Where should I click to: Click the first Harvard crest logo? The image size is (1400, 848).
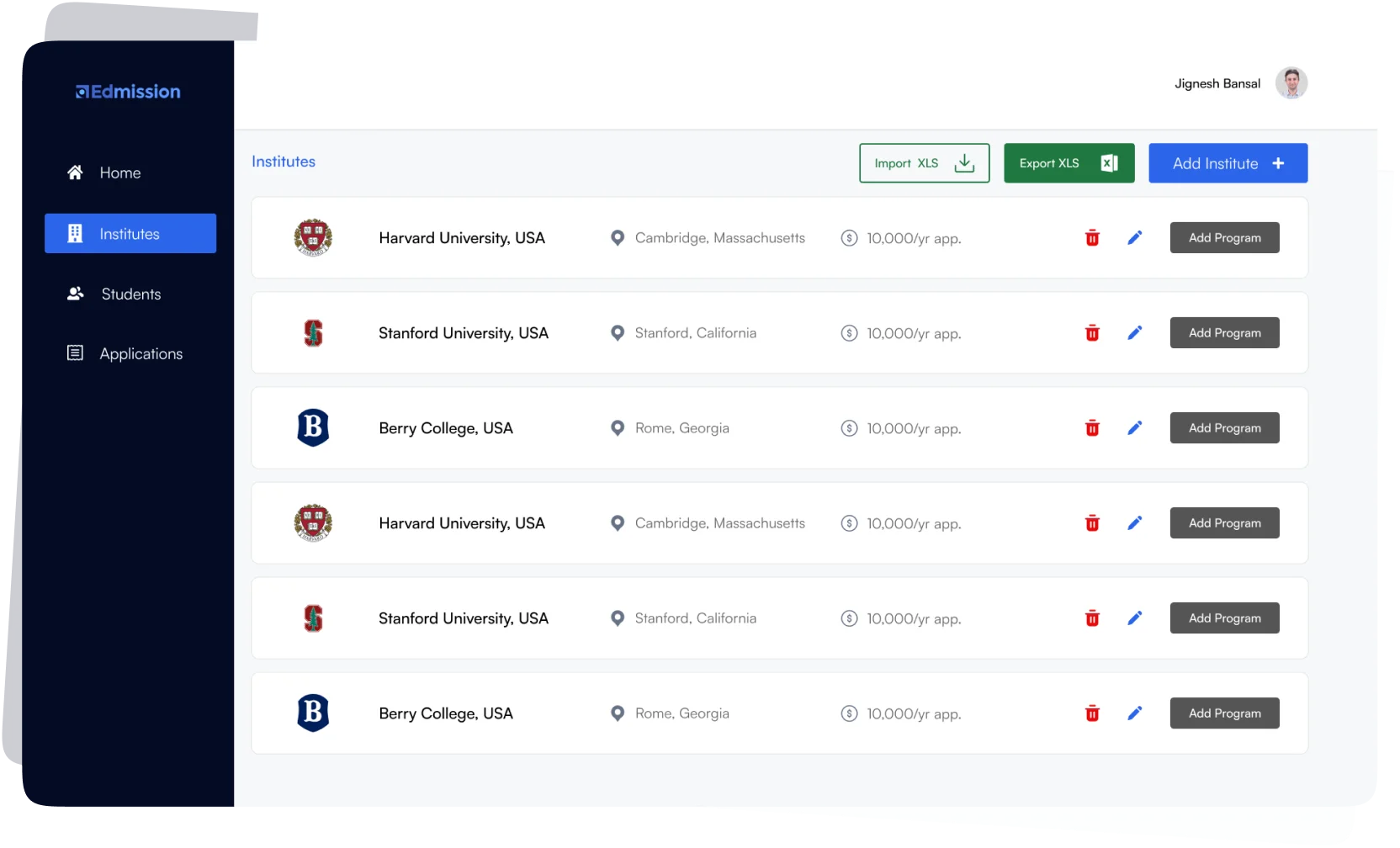pyautogui.click(x=313, y=238)
